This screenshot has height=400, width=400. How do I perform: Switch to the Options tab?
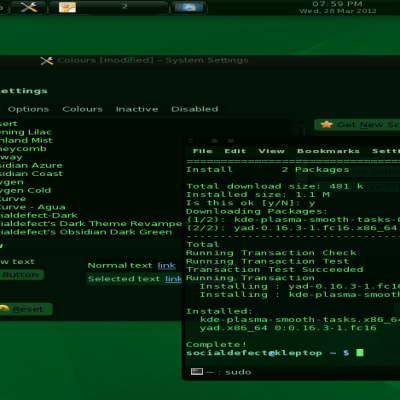pos(28,109)
